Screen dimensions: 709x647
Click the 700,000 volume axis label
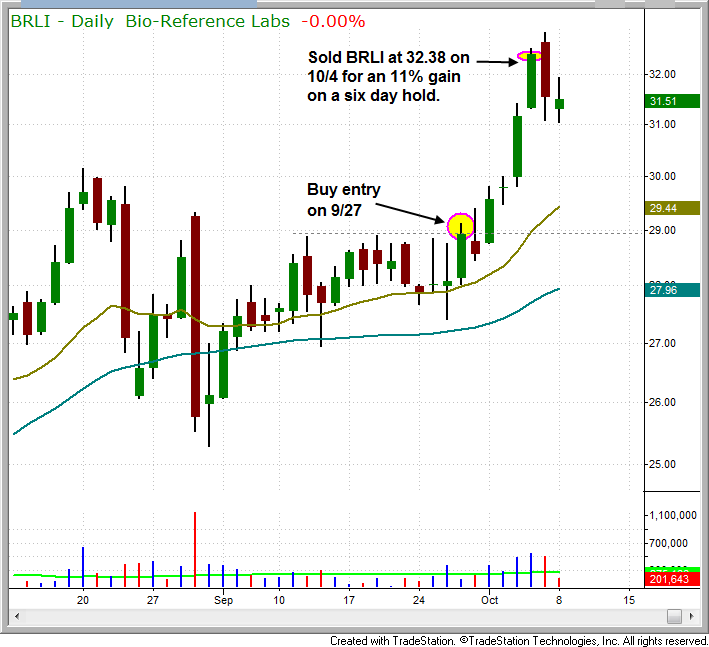tap(668, 543)
